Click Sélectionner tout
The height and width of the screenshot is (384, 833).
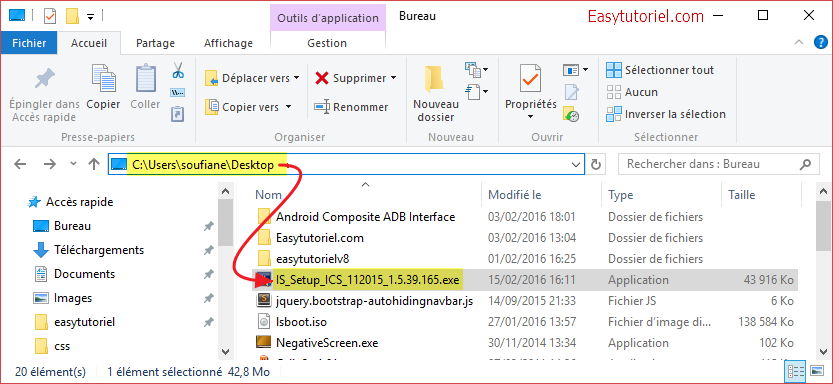[x=660, y=70]
